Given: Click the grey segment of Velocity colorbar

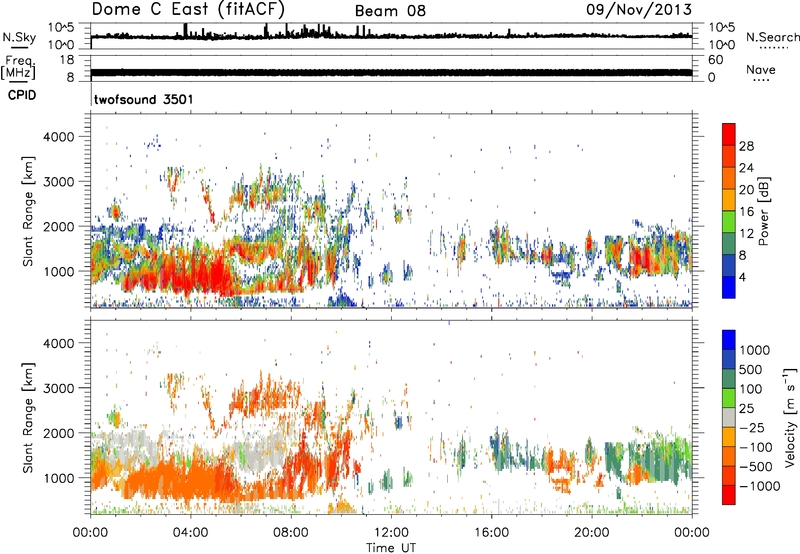Looking at the screenshot, I should pos(729,418).
